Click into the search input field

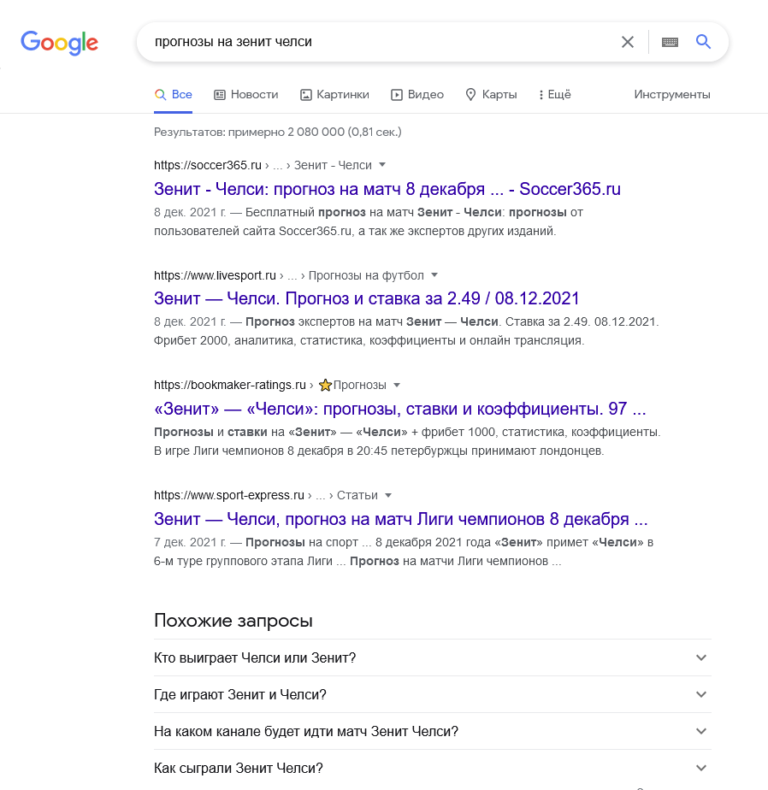click(383, 42)
